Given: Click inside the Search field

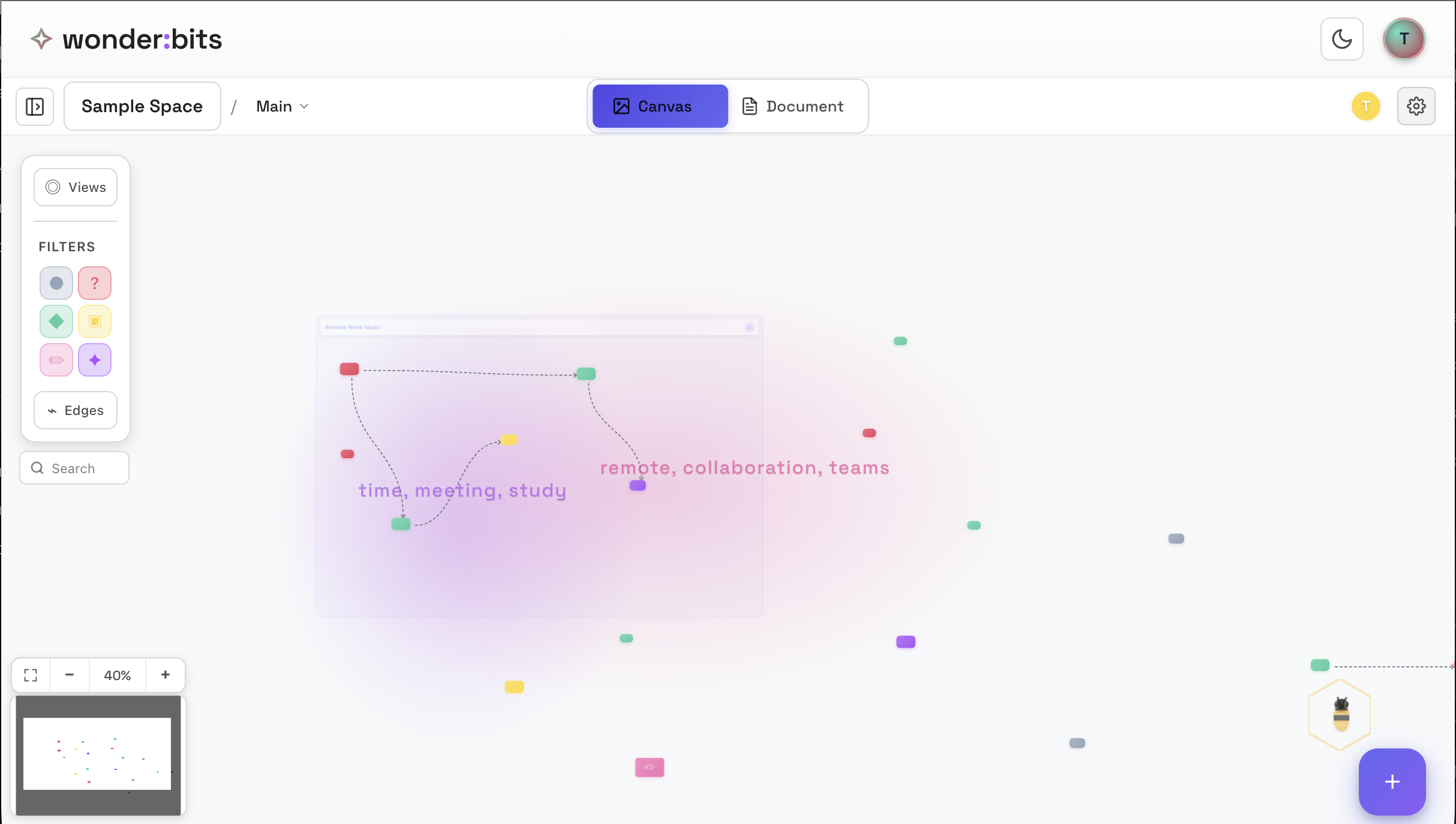Looking at the screenshot, I should point(74,468).
